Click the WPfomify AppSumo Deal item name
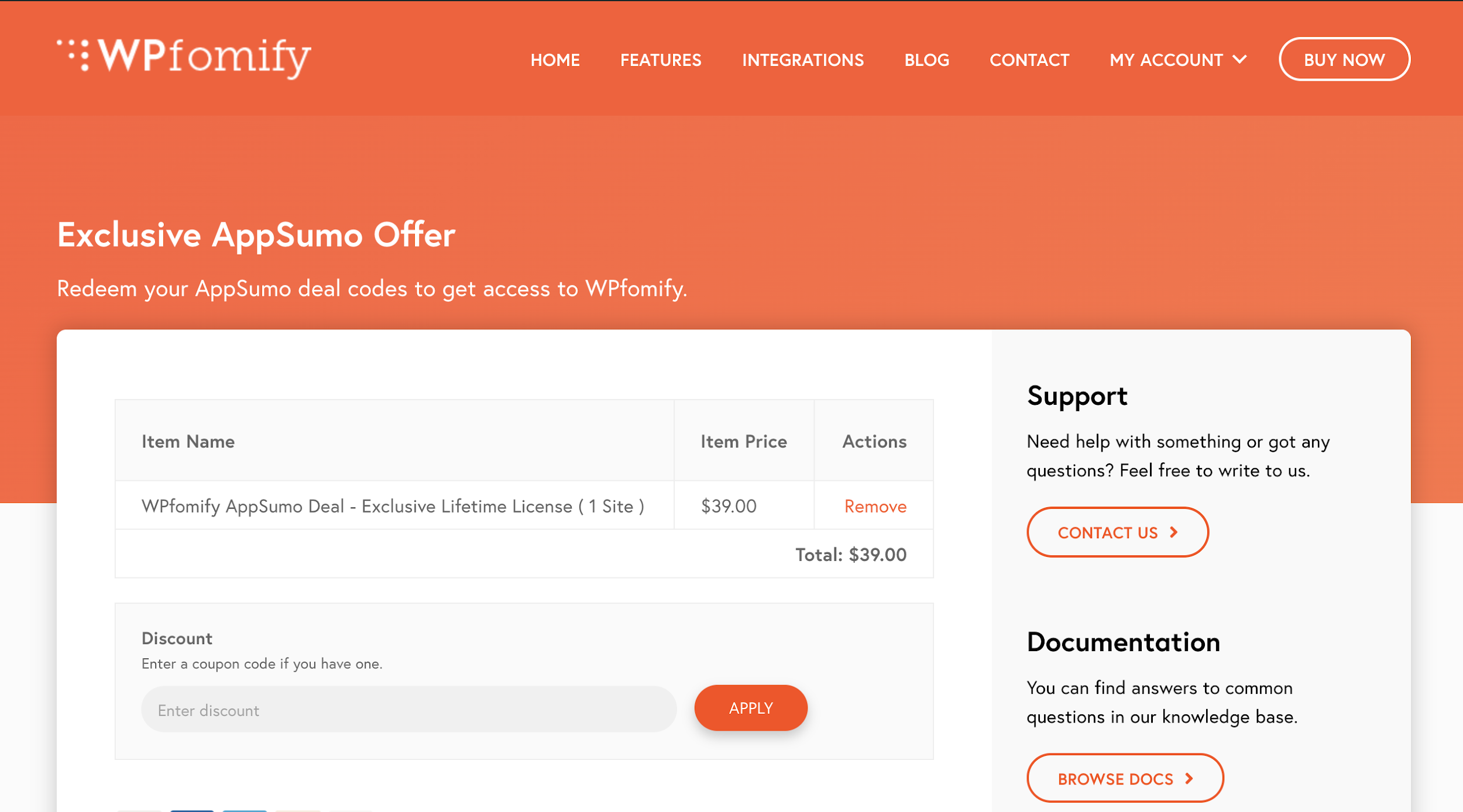This screenshot has height=812, width=1463. click(393, 506)
